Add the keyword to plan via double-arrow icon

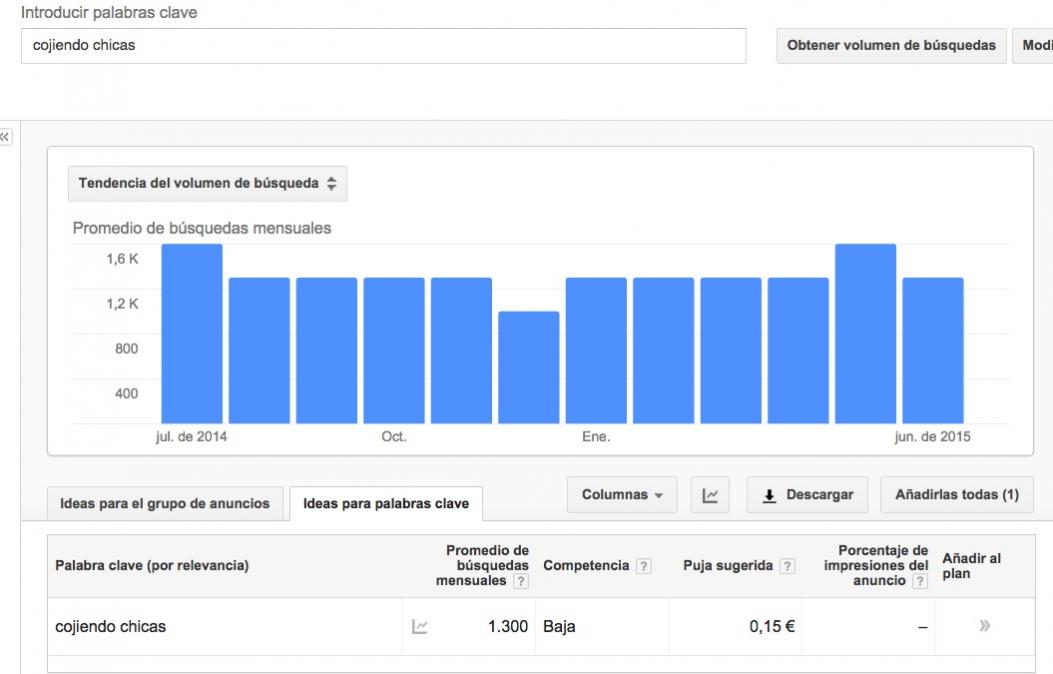pyautogui.click(x=983, y=626)
